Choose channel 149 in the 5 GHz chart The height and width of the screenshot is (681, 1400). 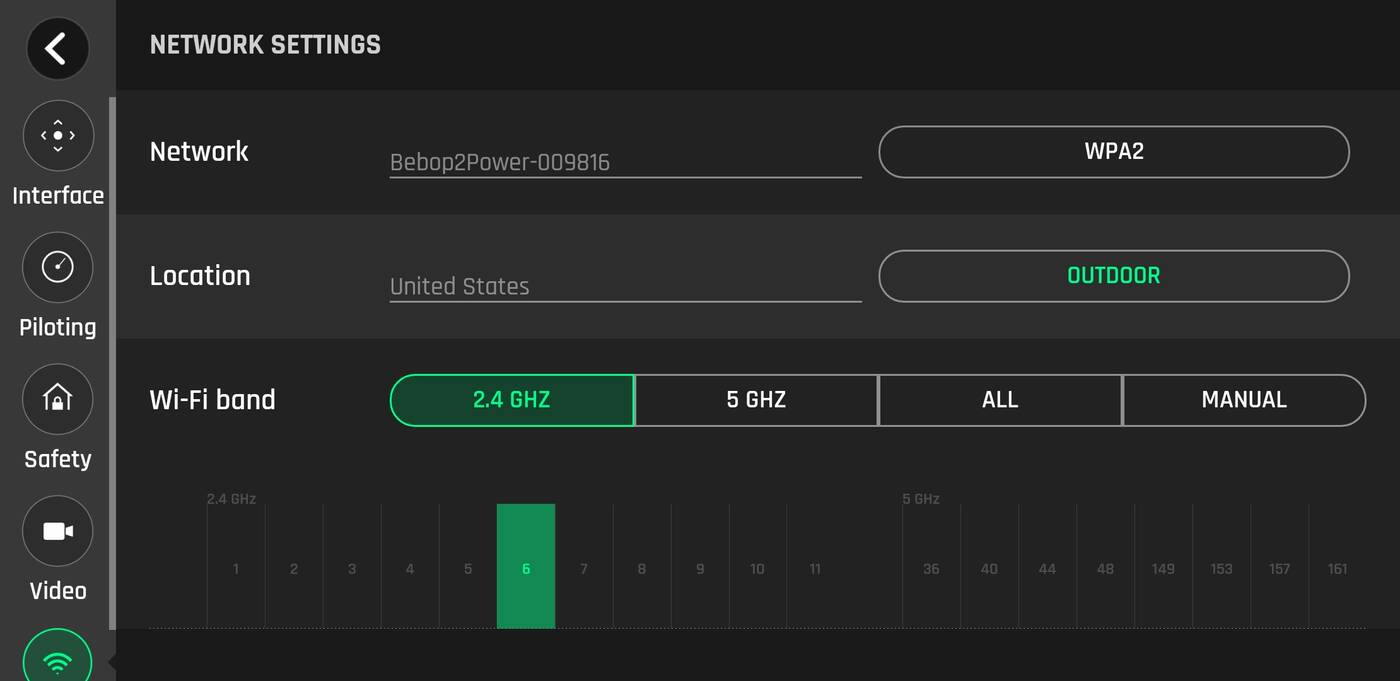(x=1163, y=567)
